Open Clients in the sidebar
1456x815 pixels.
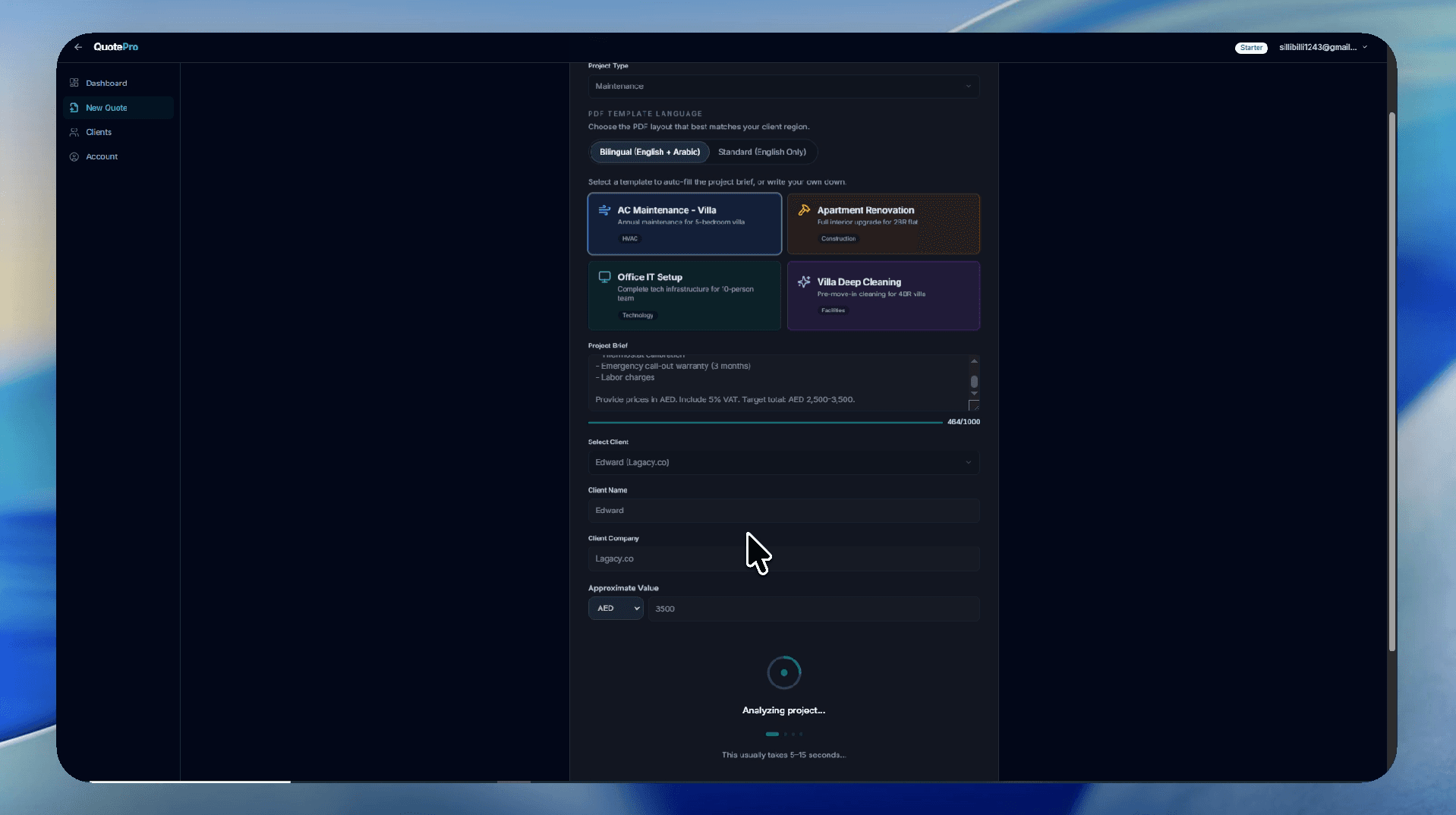click(99, 132)
